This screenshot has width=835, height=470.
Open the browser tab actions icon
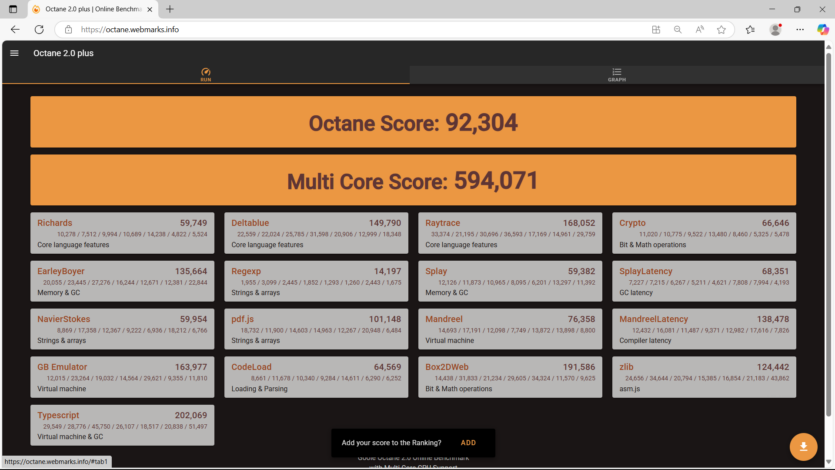point(13,9)
